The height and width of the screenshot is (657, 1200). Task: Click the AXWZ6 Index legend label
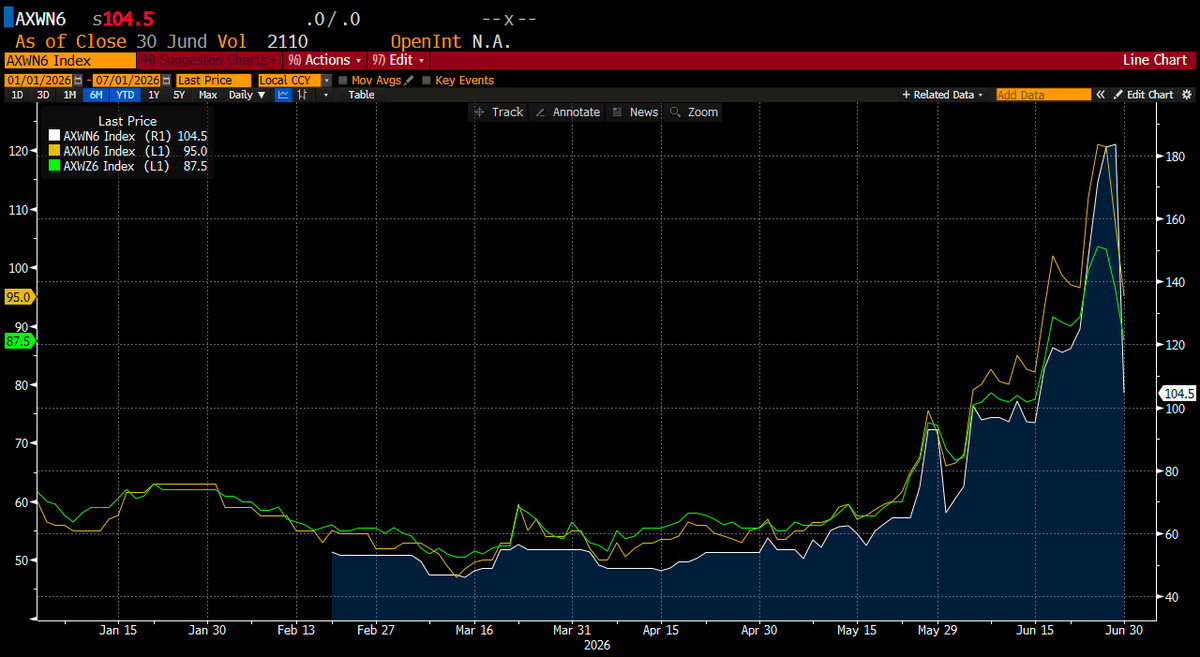point(98,166)
